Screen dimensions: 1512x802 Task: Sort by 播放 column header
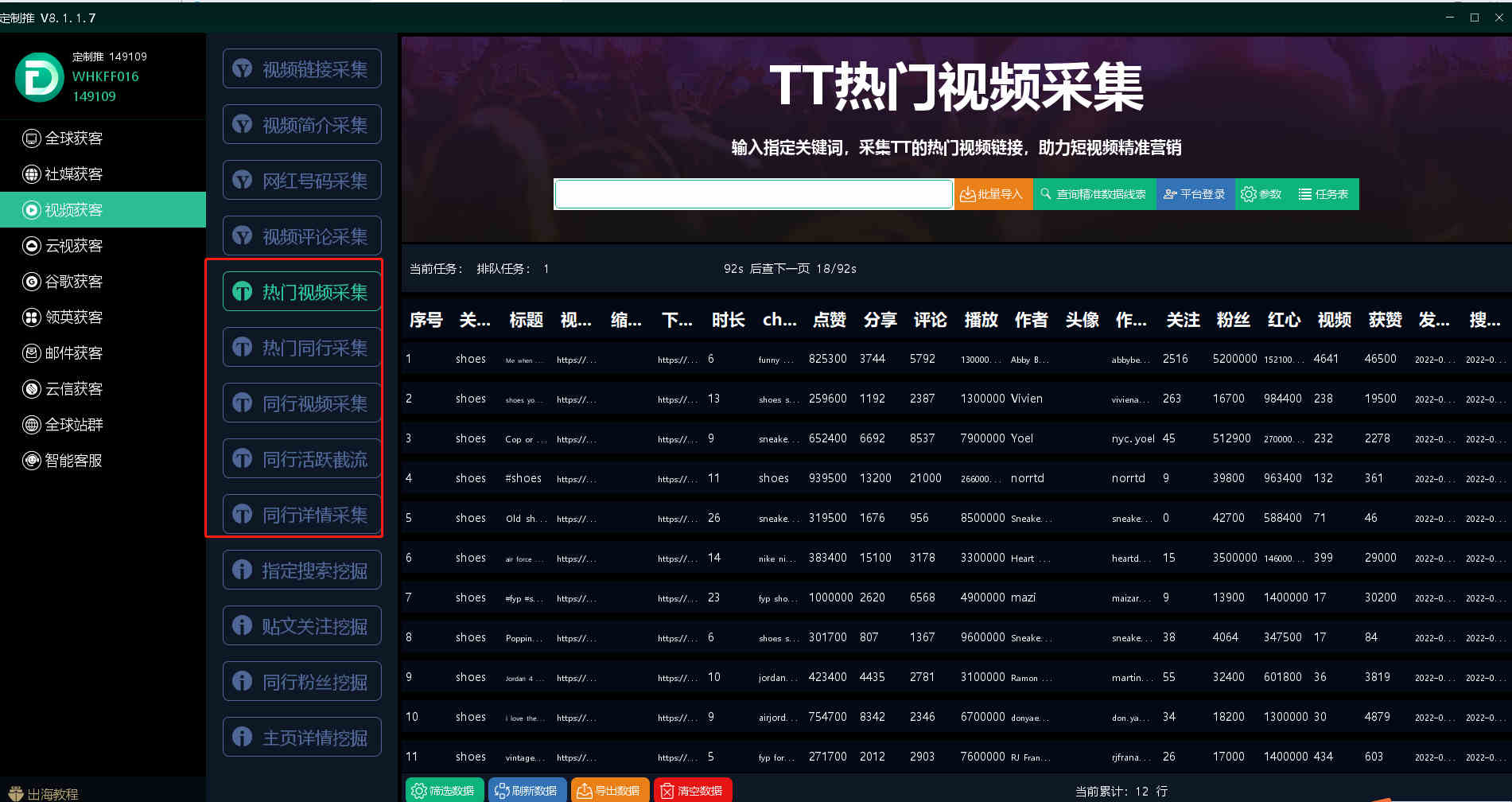click(981, 320)
